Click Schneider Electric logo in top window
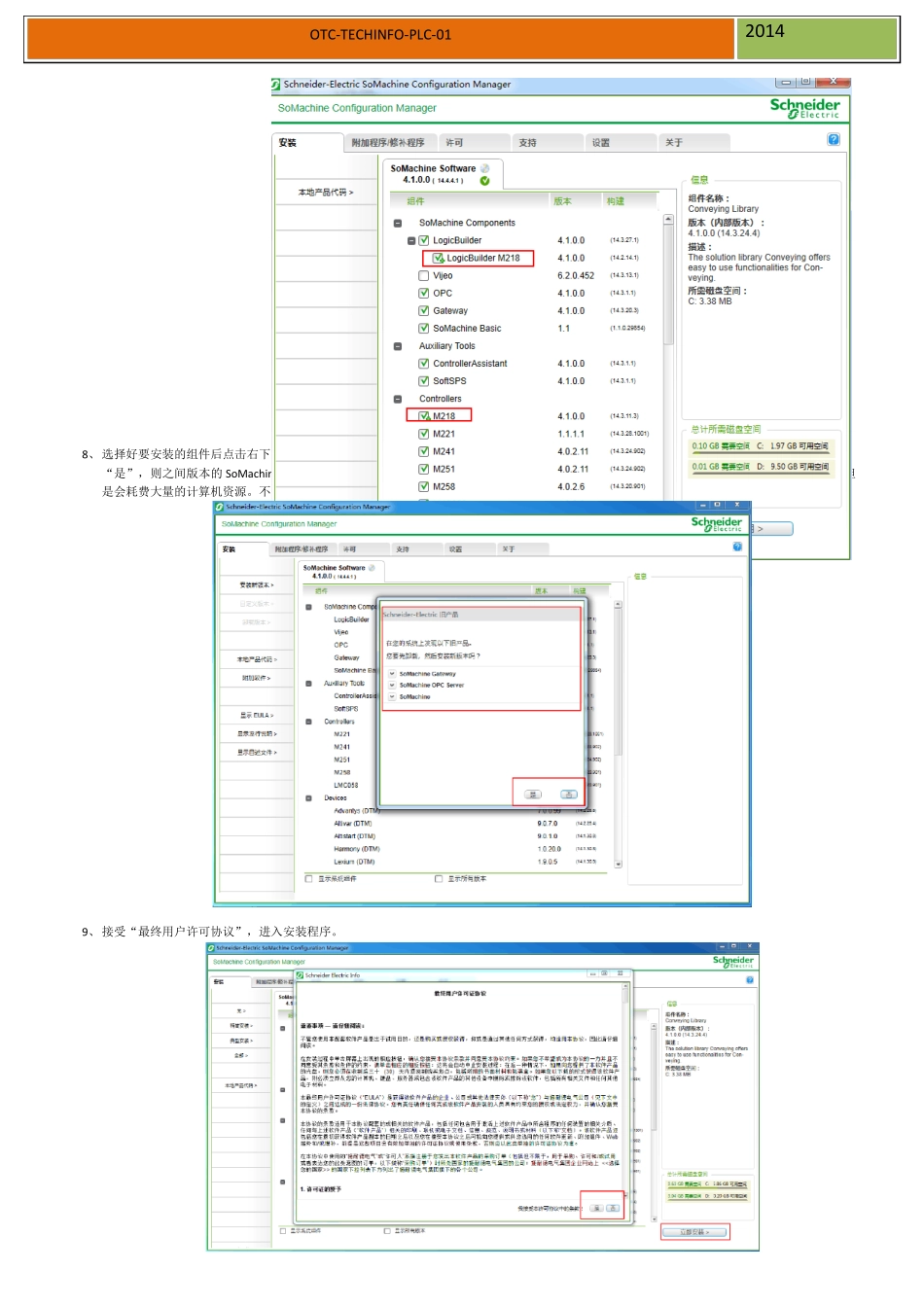 click(805, 108)
